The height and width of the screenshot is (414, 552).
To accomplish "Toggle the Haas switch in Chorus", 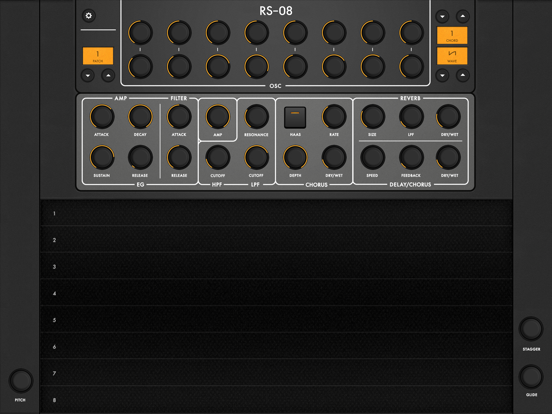I will point(295,117).
